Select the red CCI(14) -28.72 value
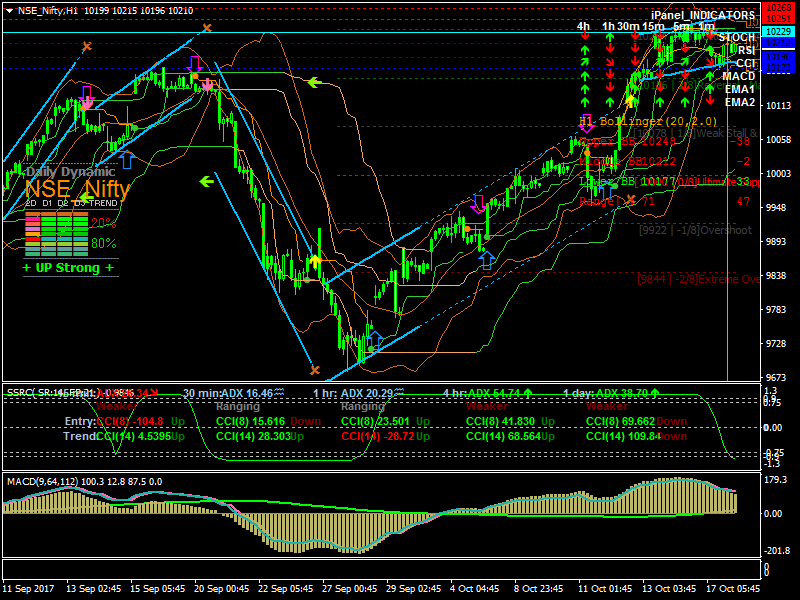Image resolution: width=800 pixels, height=600 pixels. [x=378, y=436]
